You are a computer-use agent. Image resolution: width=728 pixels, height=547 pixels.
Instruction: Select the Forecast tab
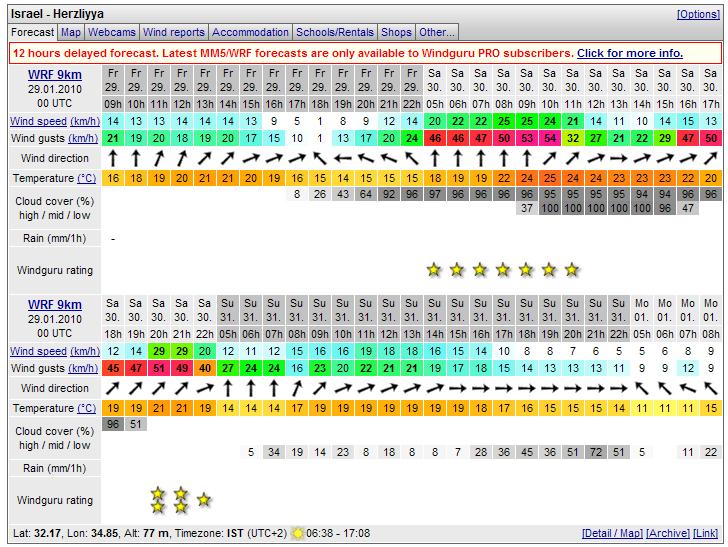pyautogui.click(x=32, y=32)
